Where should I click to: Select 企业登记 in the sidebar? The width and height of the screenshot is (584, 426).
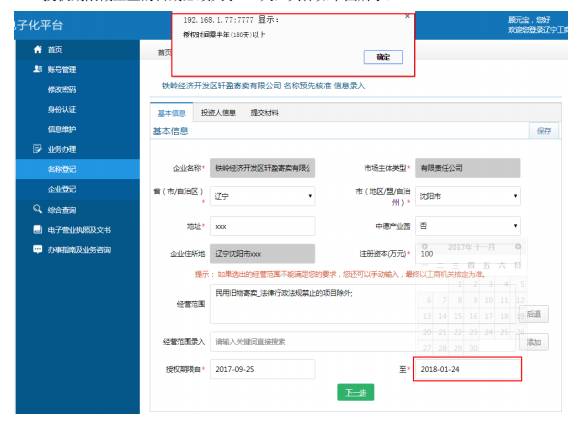point(62,189)
